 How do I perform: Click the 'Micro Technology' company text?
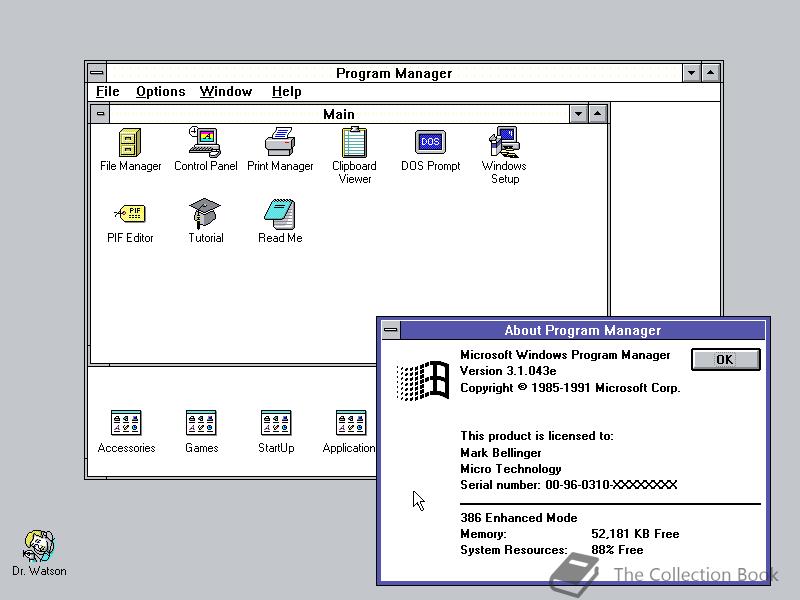(x=510, y=469)
